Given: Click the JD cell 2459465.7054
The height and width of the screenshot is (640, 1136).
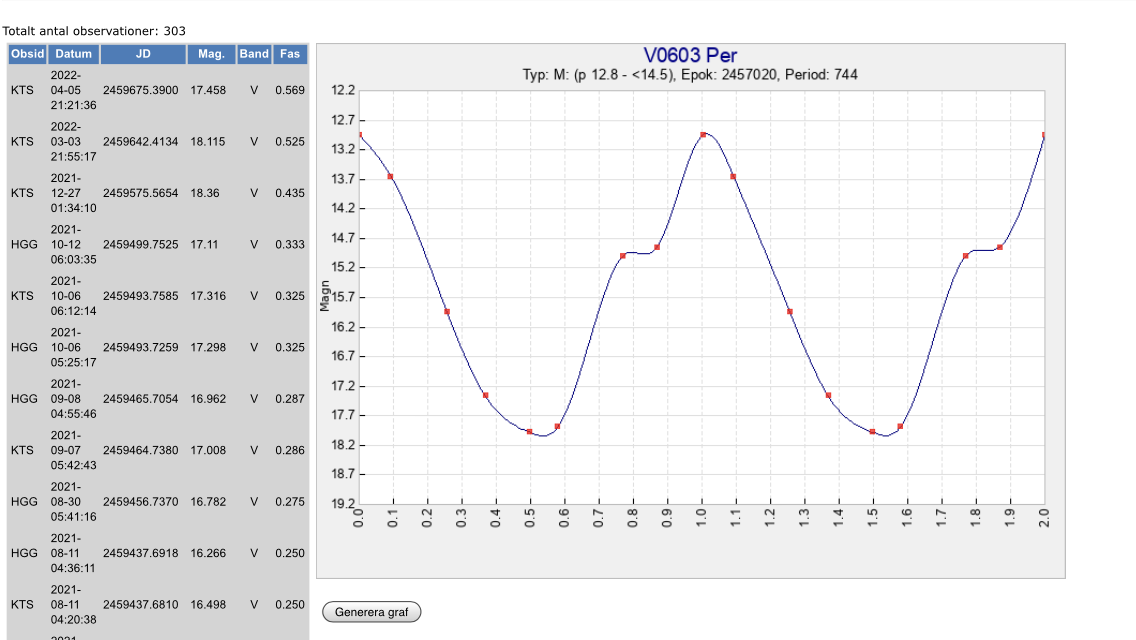Looking at the screenshot, I should (140, 399).
